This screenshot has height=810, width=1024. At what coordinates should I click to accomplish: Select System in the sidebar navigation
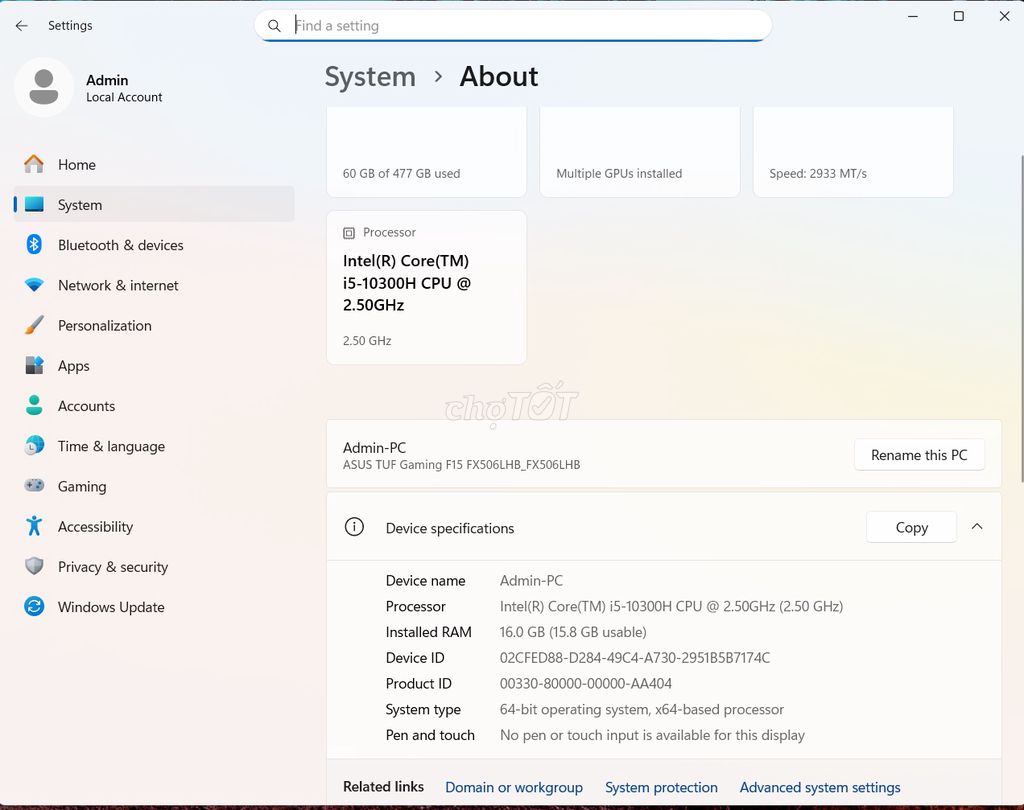pos(80,204)
